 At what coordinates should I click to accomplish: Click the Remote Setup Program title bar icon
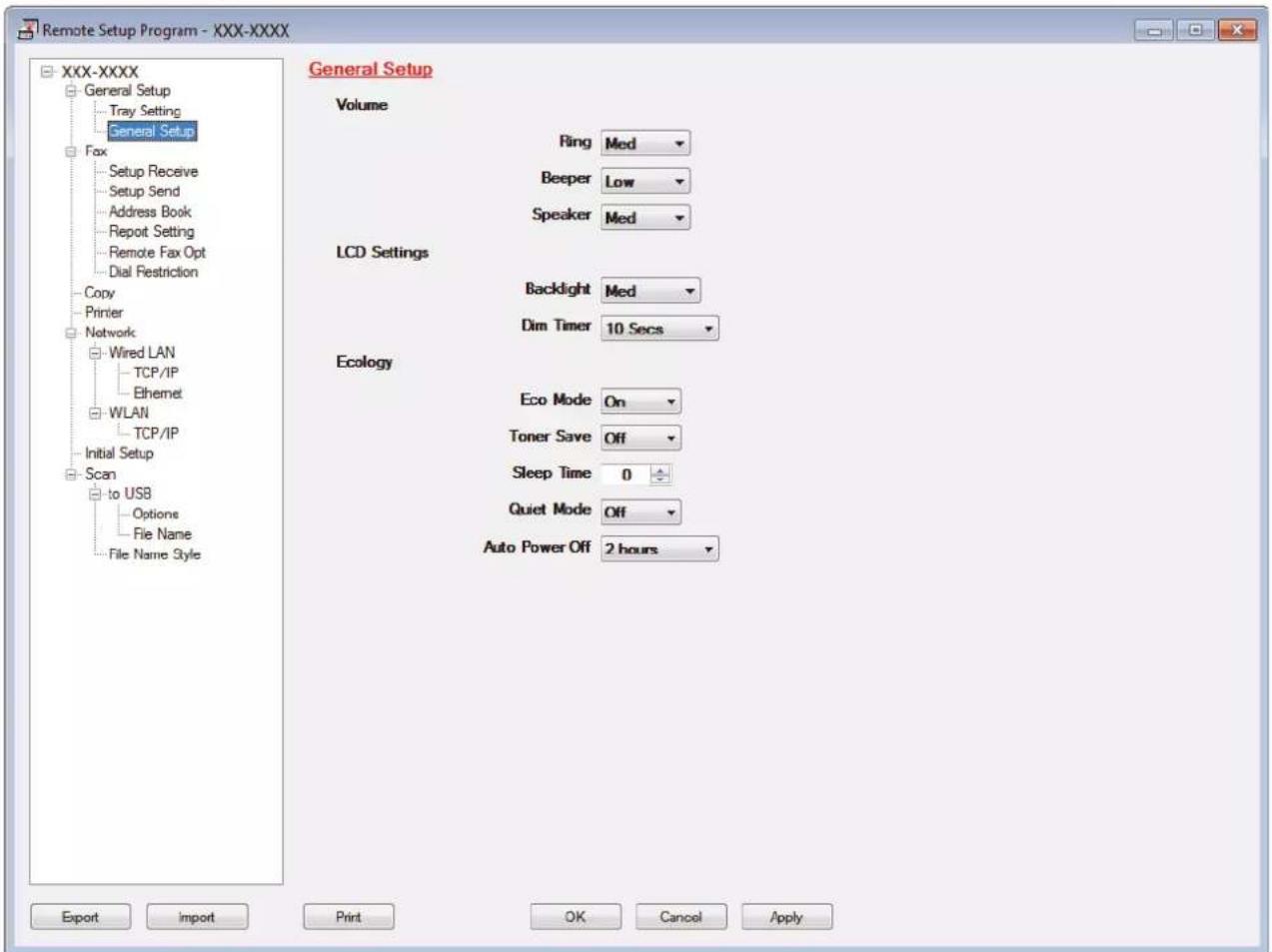pos(27,30)
